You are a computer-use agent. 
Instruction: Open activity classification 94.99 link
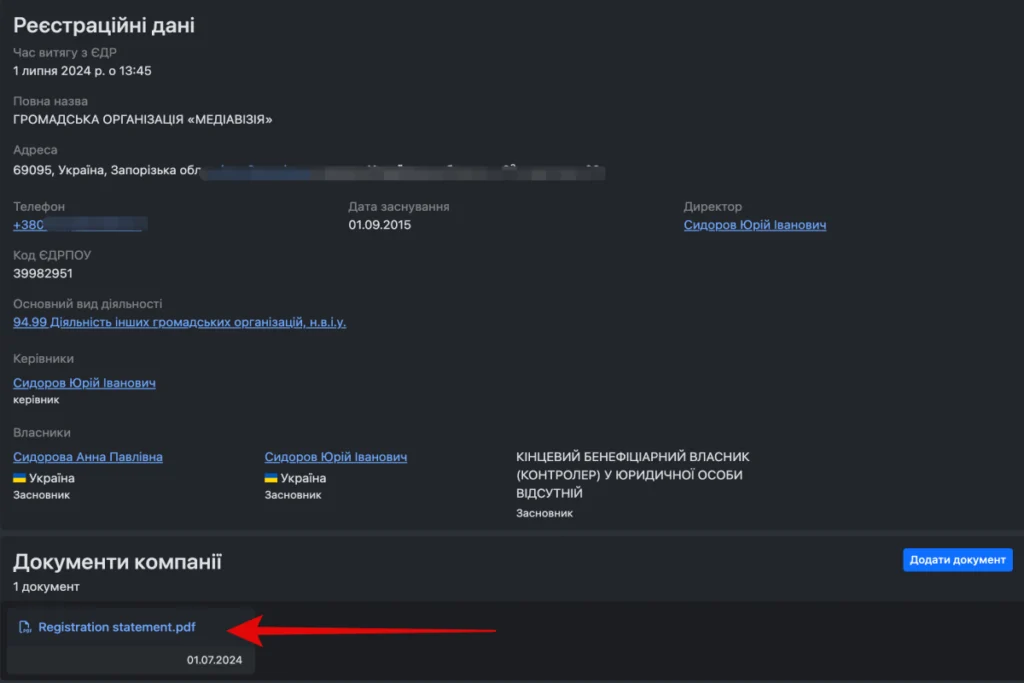coord(179,322)
